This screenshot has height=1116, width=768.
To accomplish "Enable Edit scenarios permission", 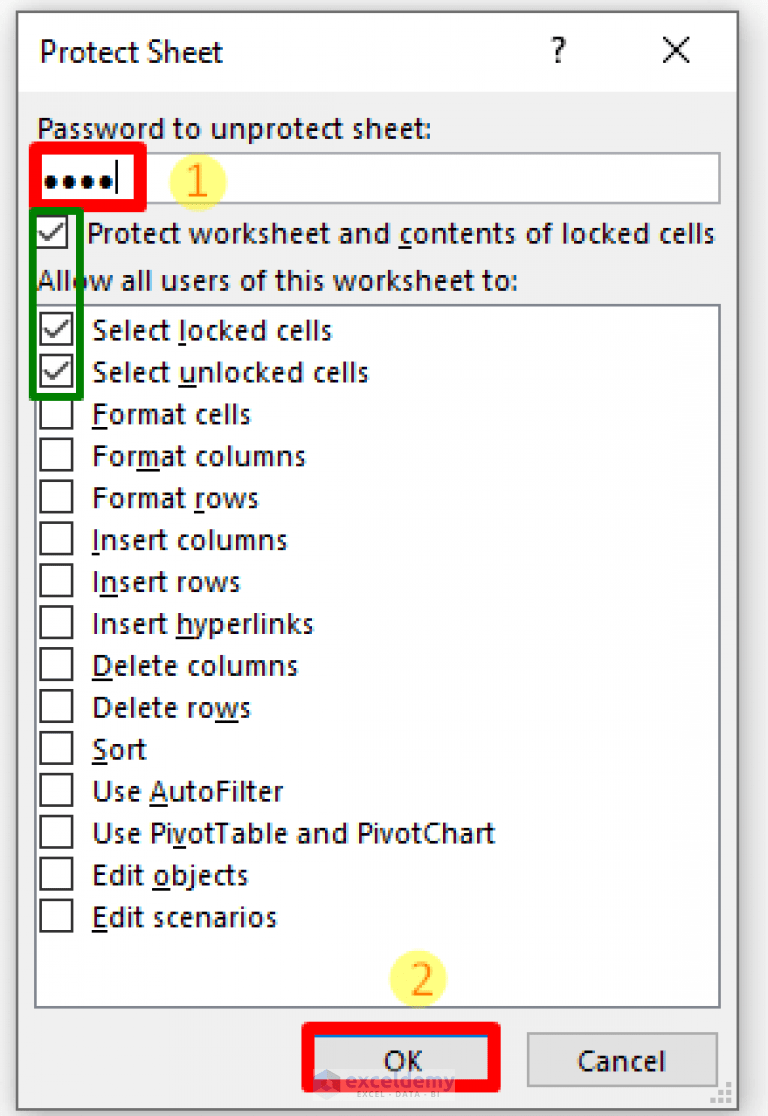I will point(58,916).
